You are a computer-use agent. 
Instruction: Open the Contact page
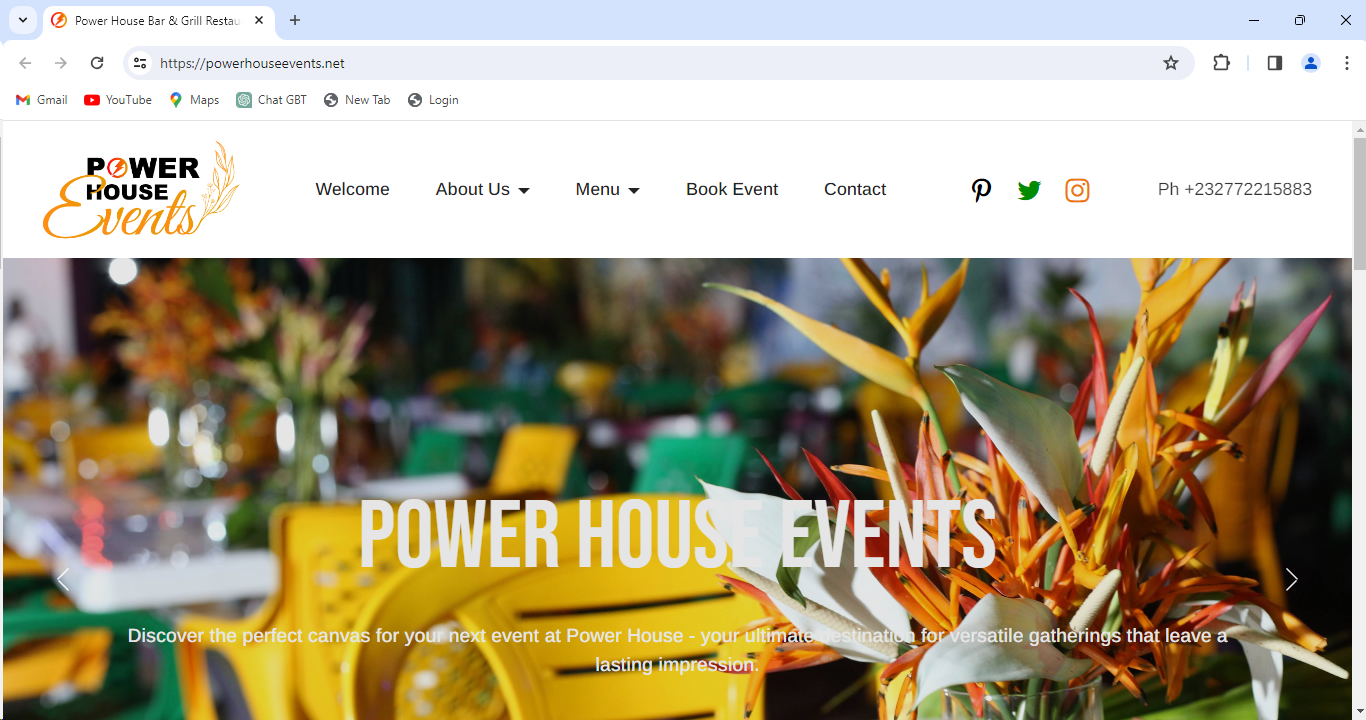pos(854,190)
